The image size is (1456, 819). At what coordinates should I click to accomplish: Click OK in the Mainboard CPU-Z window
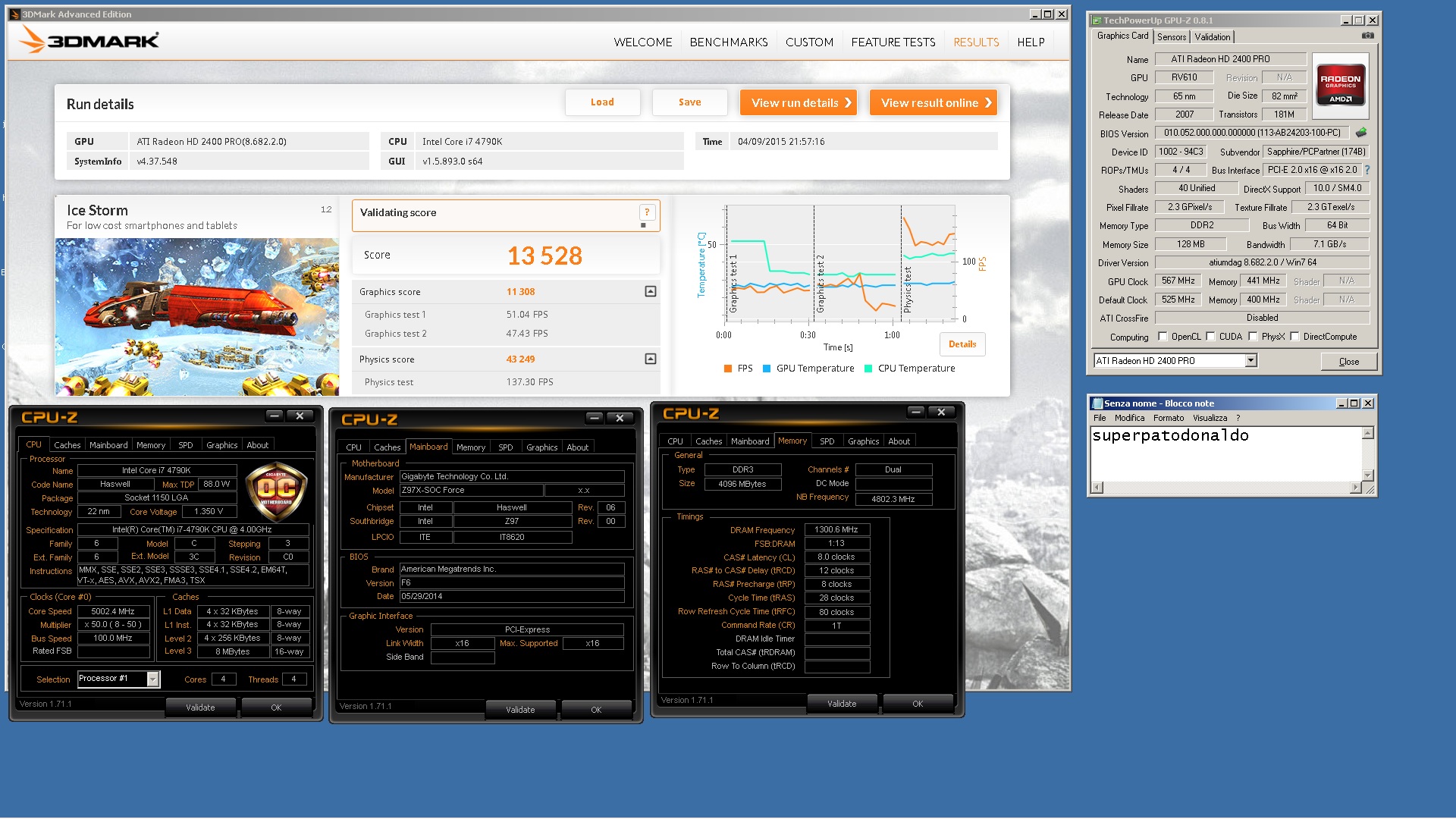click(596, 710)
